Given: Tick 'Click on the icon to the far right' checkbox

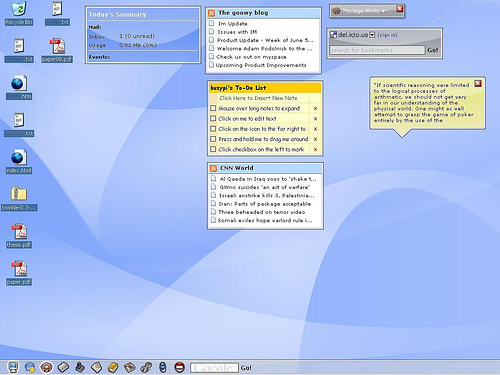Looking at the screenshot, I should pos(213,129).
